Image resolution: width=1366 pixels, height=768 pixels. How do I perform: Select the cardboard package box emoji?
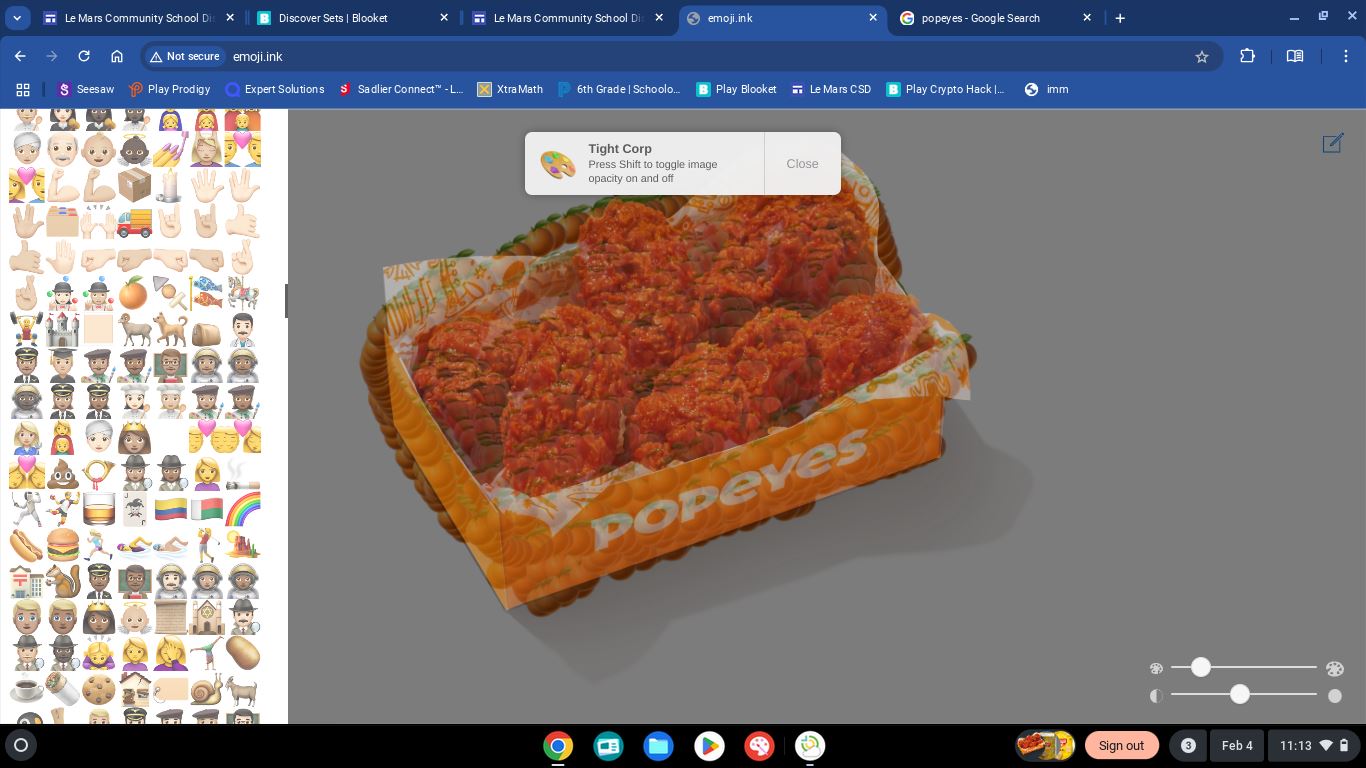[x=134, y=185]
